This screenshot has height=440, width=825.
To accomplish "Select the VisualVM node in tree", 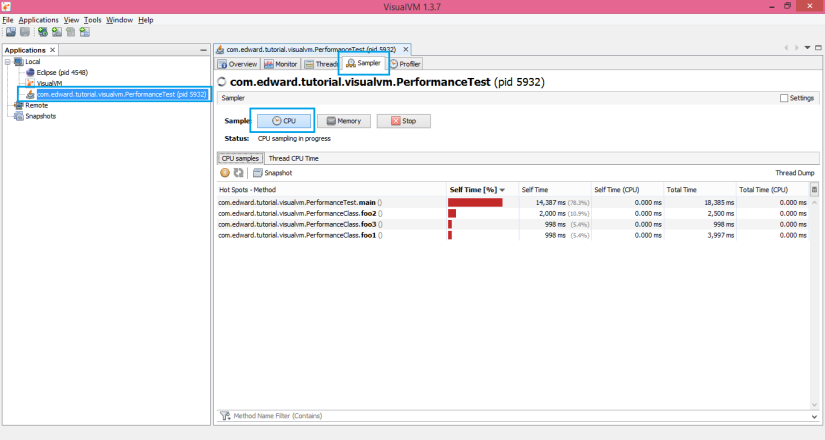I will point(50,84).
